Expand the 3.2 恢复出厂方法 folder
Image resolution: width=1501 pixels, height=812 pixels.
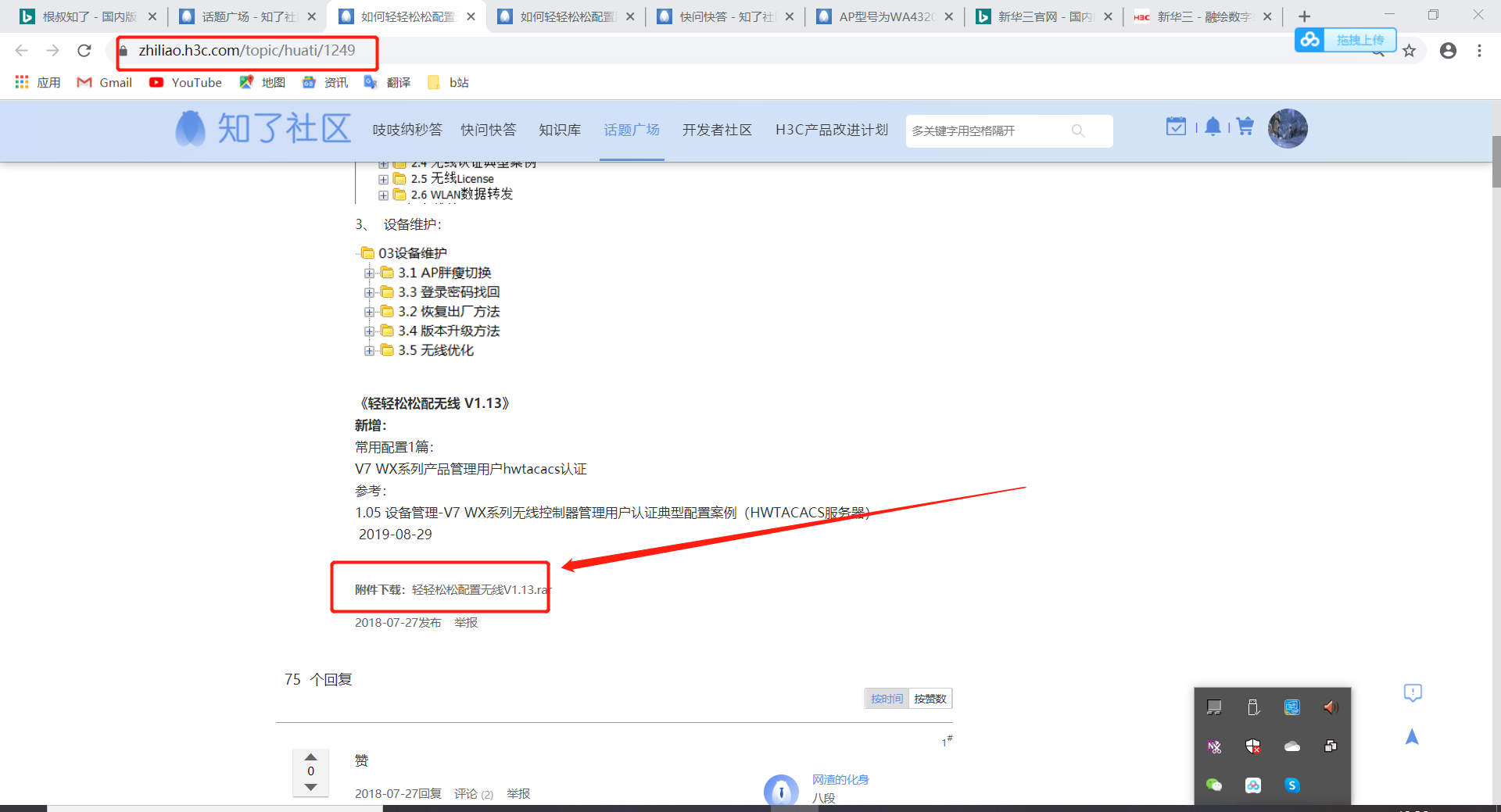click(x=369, y=312)
